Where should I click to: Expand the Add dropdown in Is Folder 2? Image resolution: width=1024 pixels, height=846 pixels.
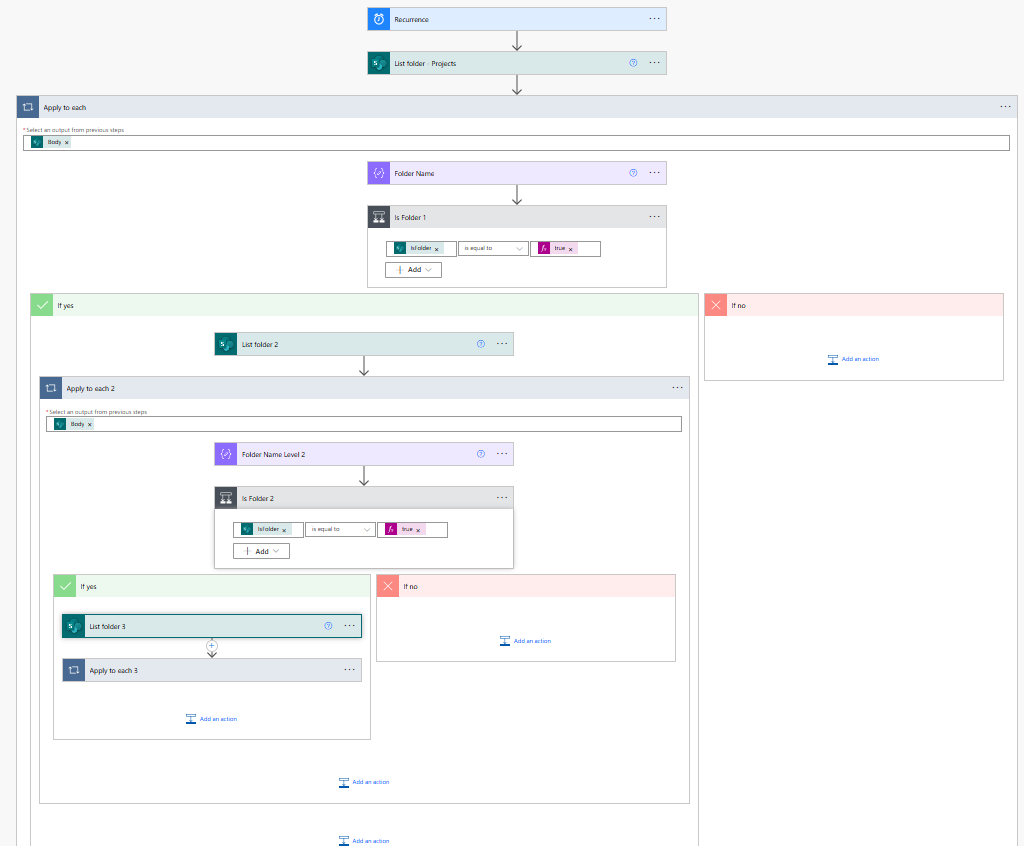coord(261,551)
